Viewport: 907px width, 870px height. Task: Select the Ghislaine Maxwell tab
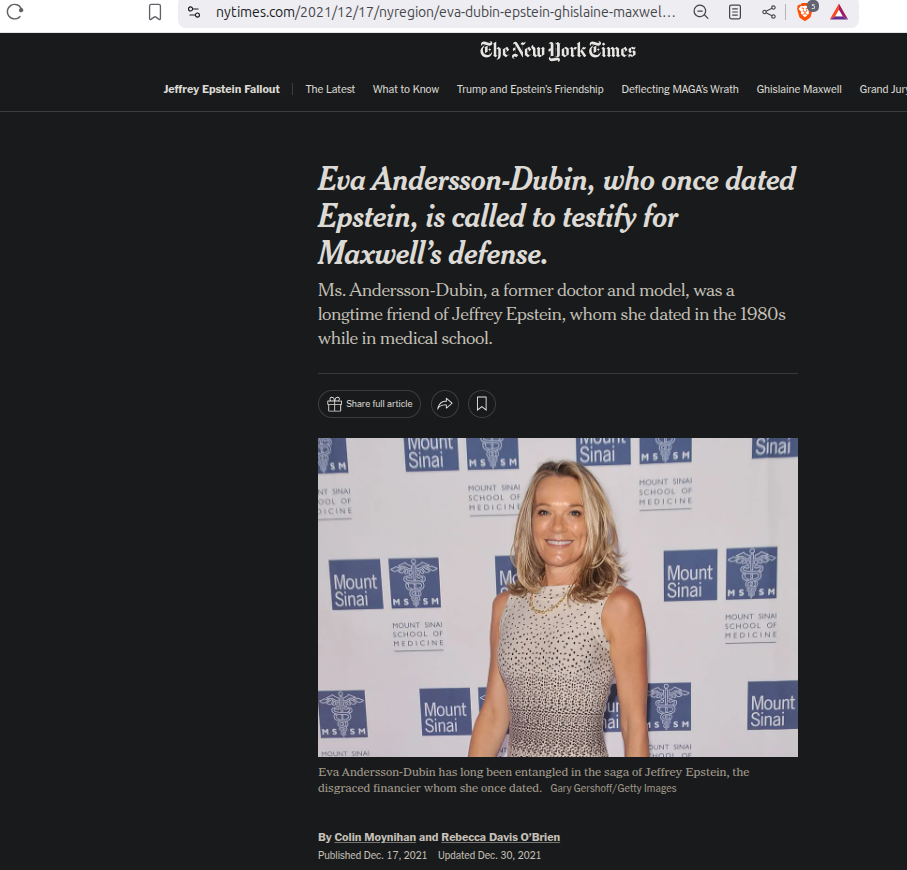799,89
